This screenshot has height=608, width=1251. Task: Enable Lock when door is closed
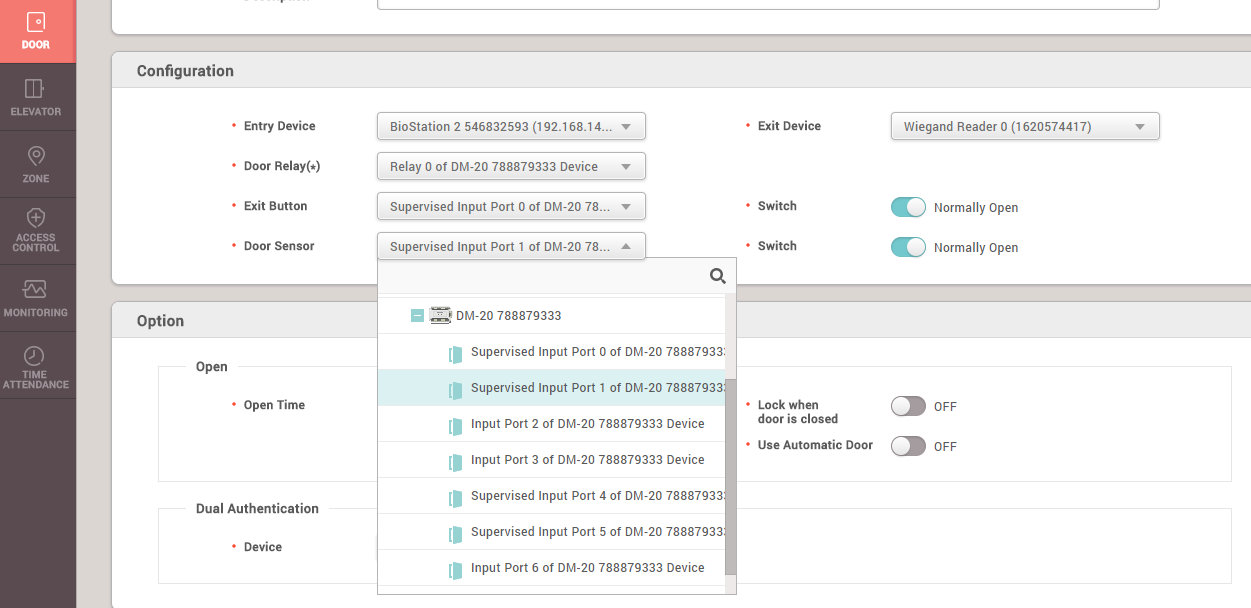click(x=908, y=406)
